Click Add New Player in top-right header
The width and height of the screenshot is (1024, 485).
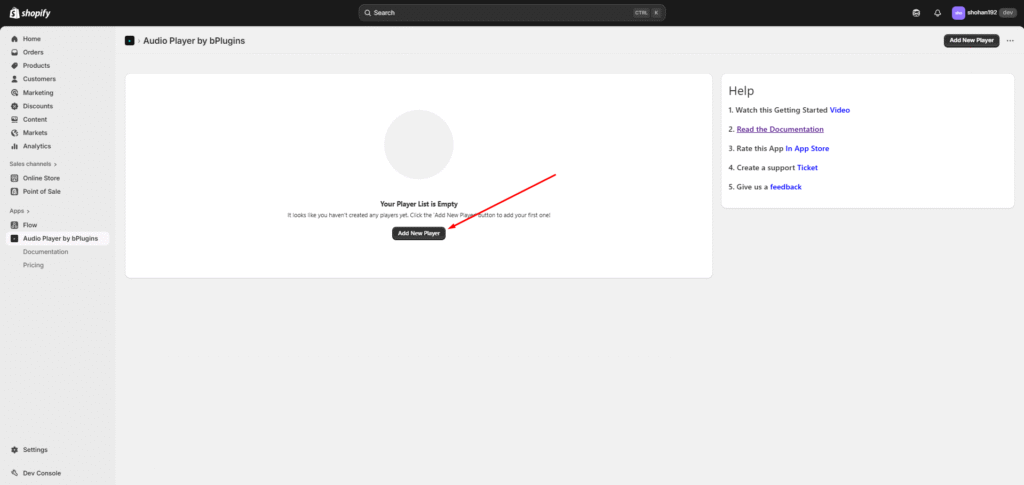970,41
